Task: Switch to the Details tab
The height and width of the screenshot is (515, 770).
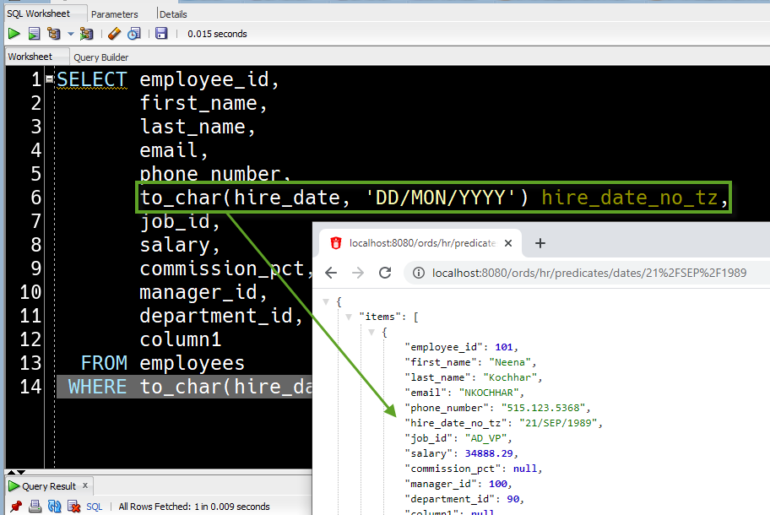Action: (172, 14)
